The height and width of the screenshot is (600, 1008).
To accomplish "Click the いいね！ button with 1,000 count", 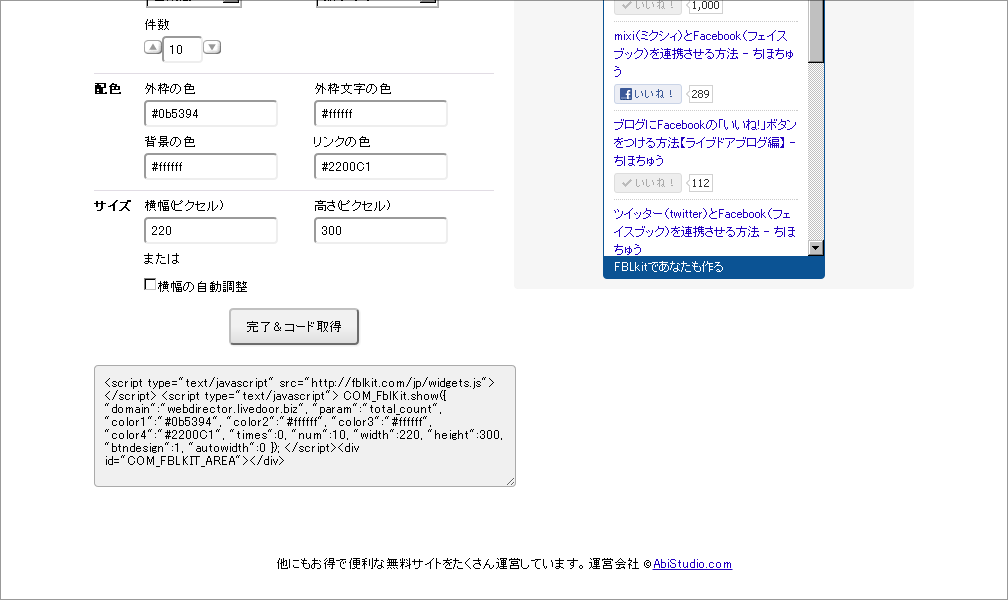I will pos(647,6).
